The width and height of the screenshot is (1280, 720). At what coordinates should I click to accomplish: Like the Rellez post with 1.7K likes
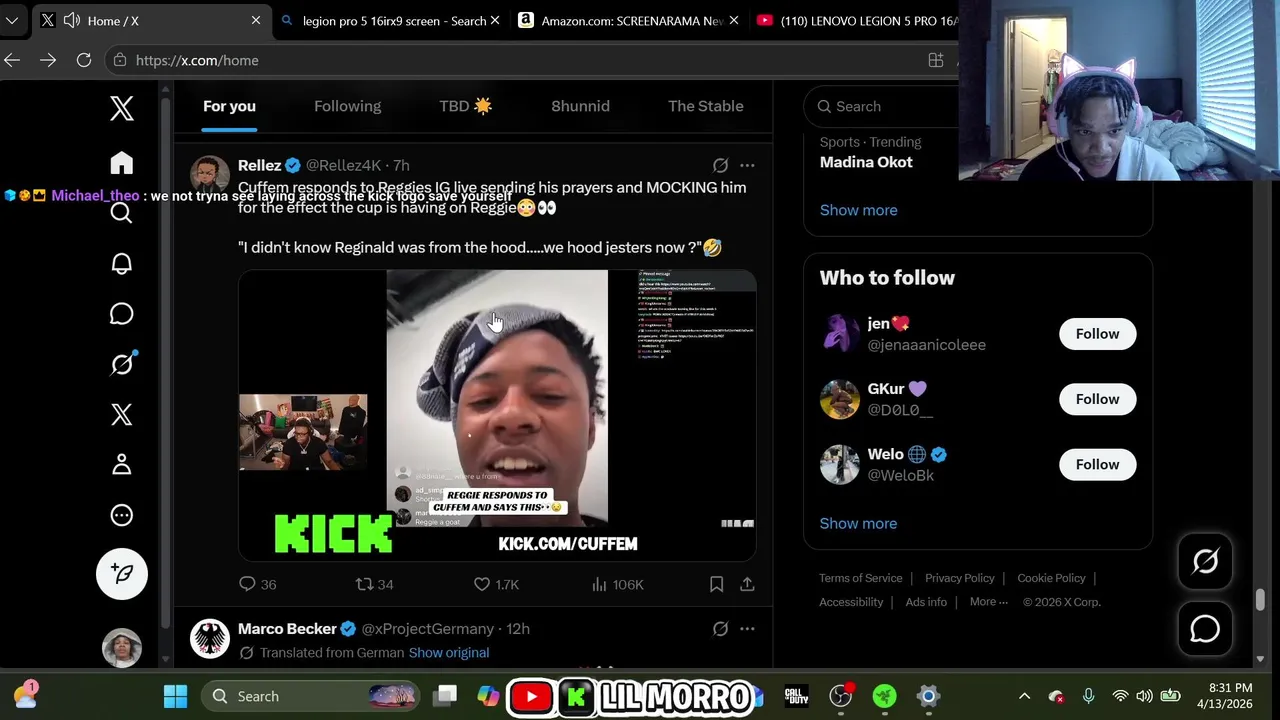[x=496, y=584]
